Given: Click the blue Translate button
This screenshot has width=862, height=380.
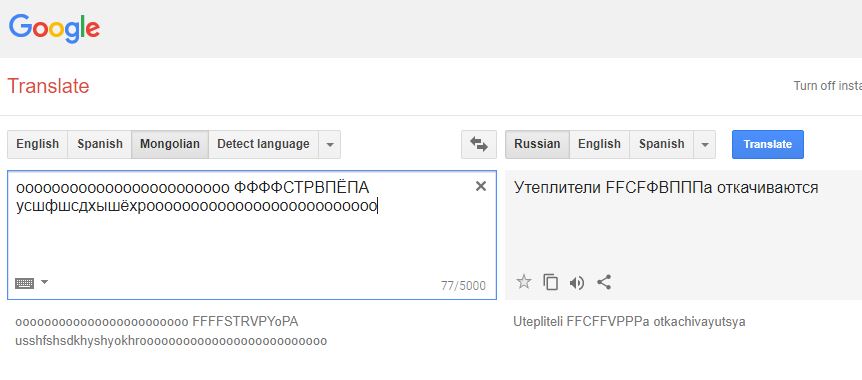Looking at the screenshot, I should point(767,144).
